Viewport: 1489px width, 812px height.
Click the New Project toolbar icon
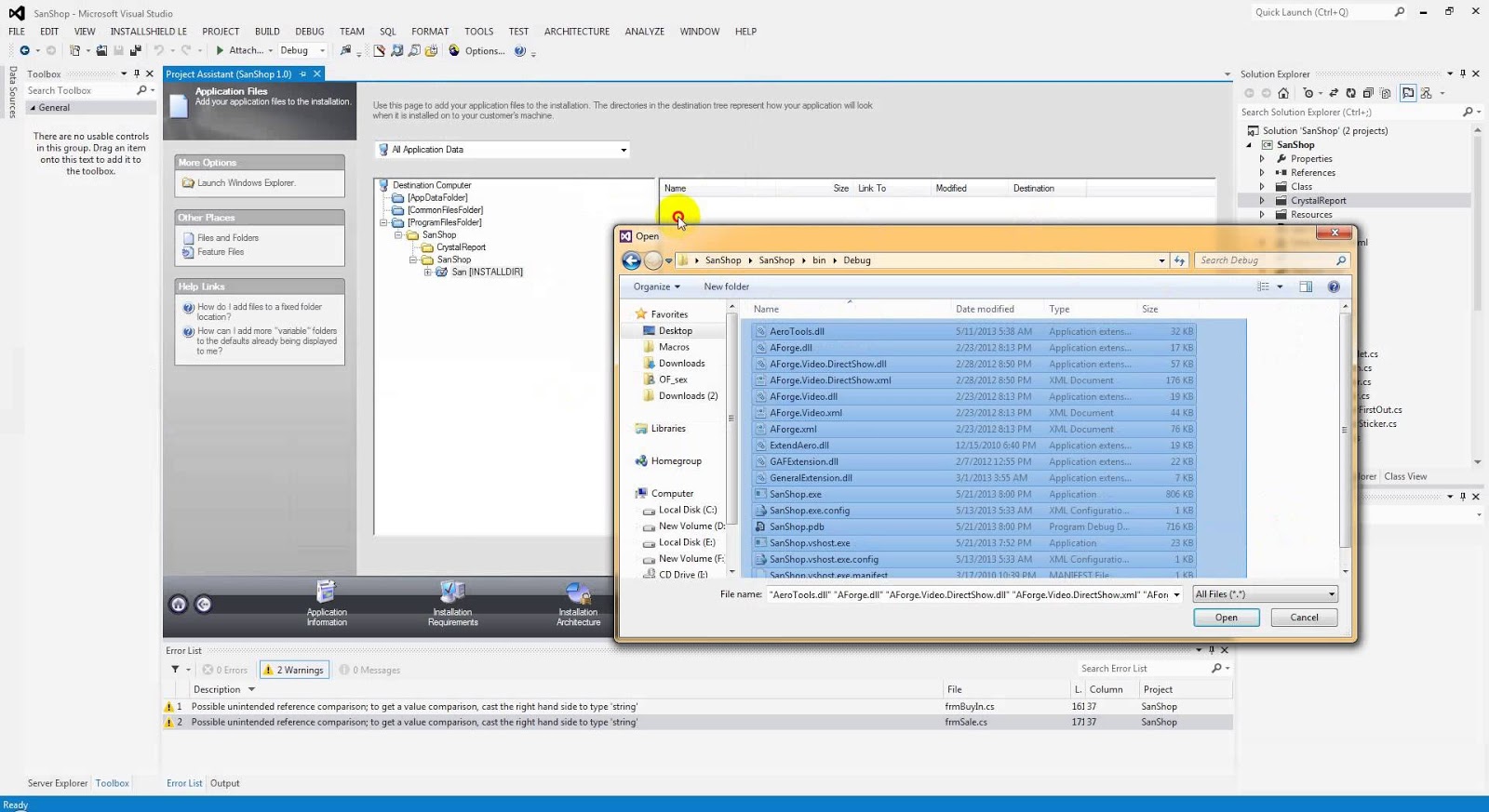[x=74, y=50]
